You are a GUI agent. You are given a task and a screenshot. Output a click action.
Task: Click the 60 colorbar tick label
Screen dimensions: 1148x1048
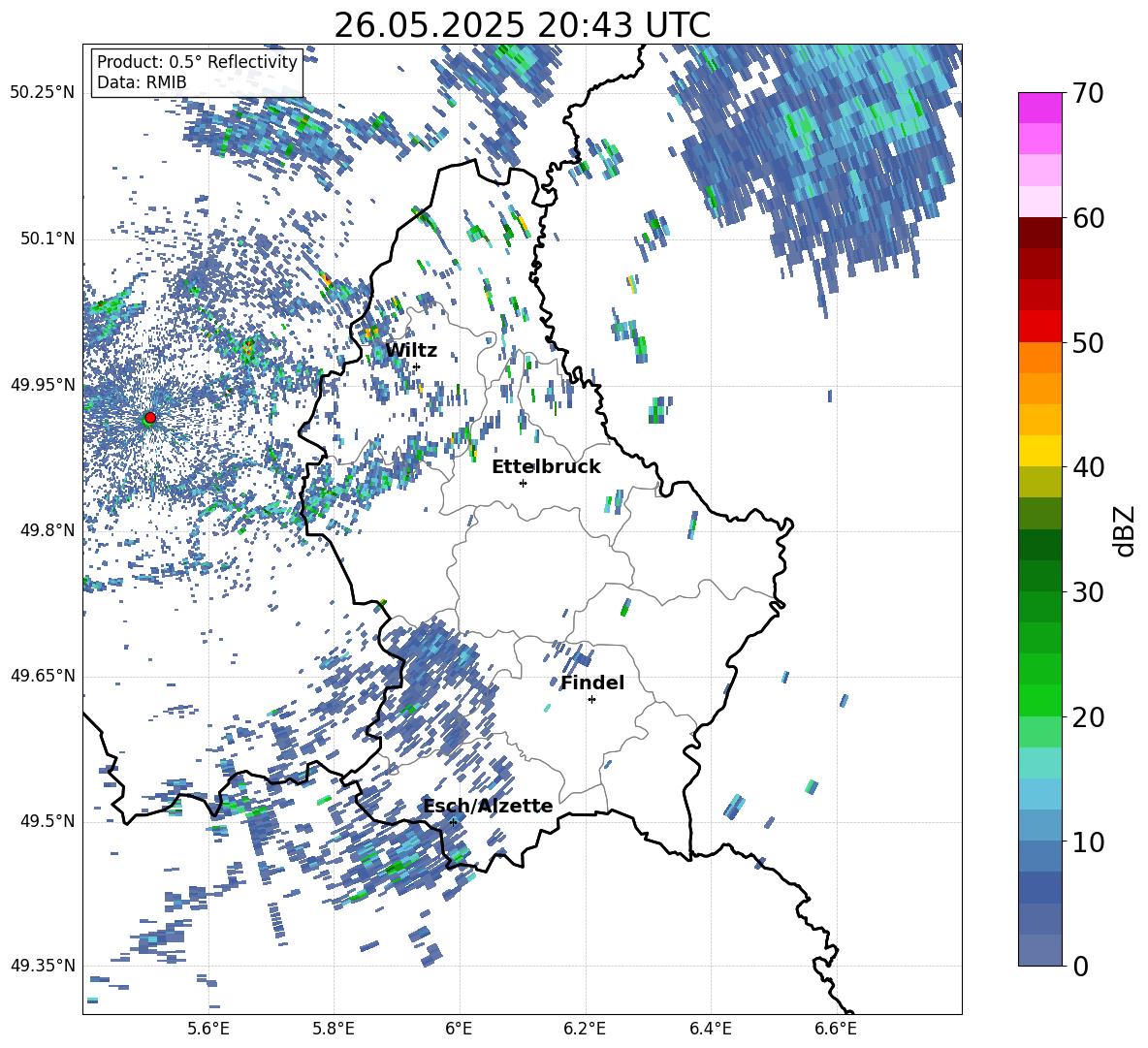1088,218
